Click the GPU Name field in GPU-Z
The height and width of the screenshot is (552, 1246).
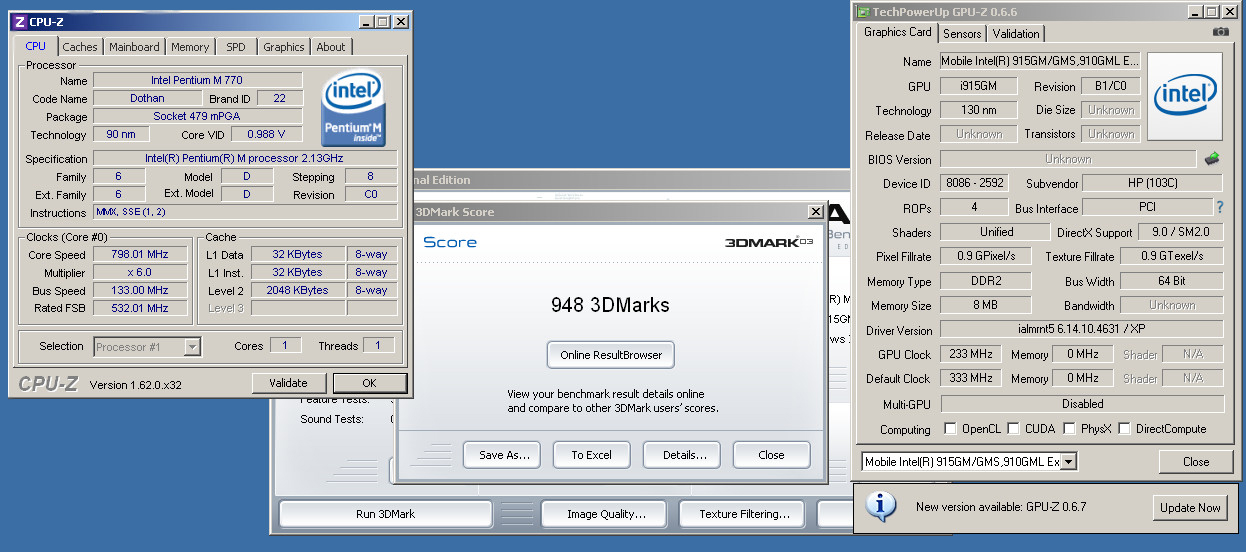click(x=1039, y=61)
